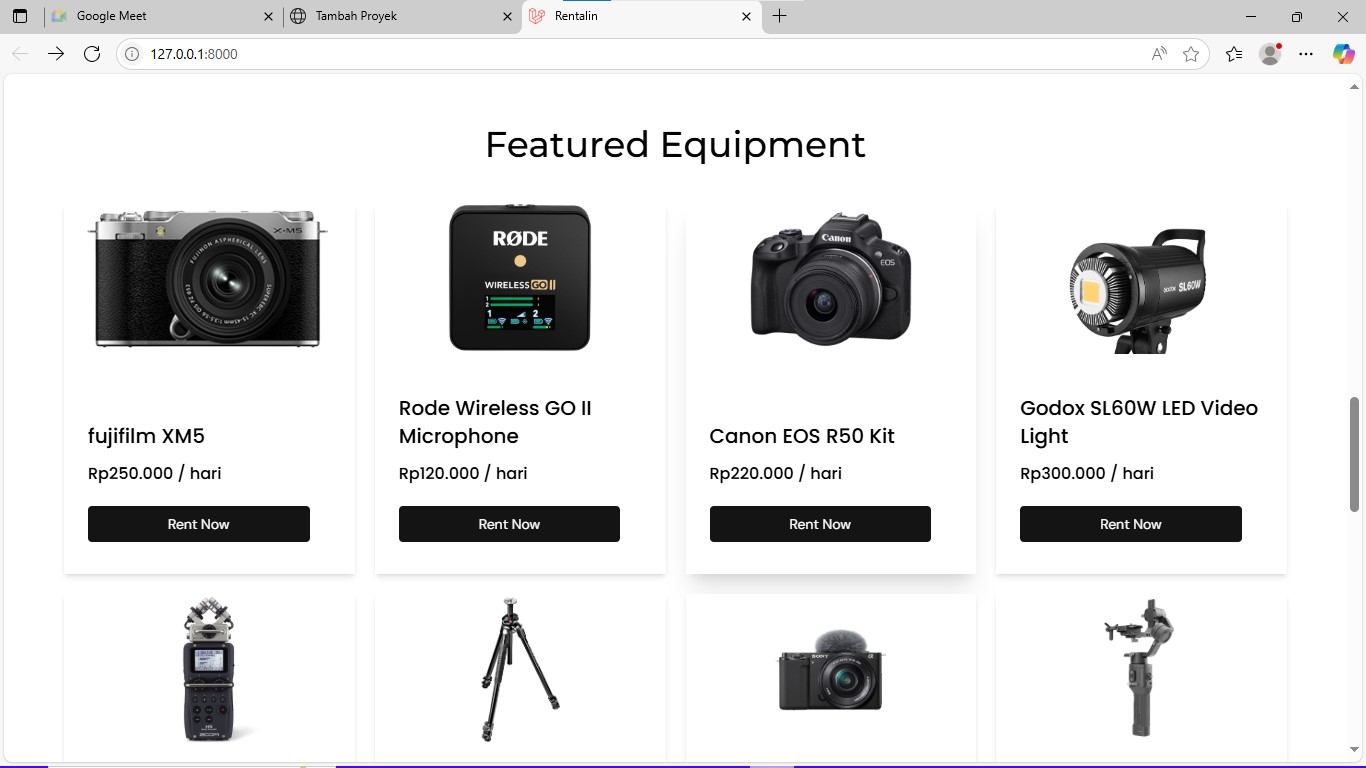Open the Copilot sidebar icon
1366x768 pixels.
(1343, 54)
